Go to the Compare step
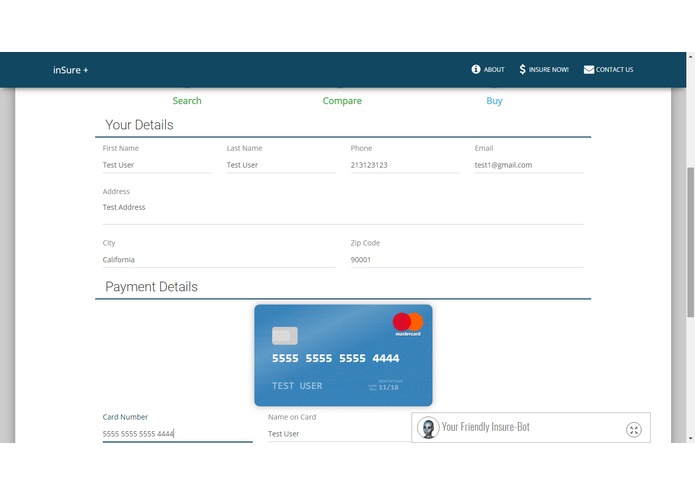The image size is (695, 494). [342, 101]
